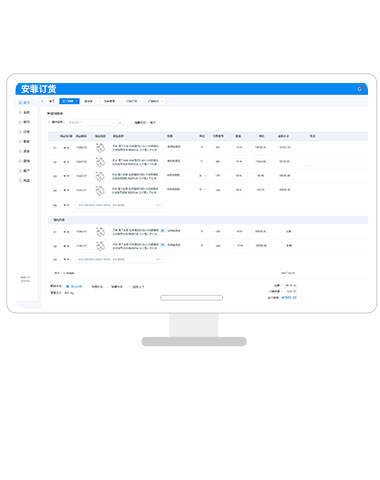
Task: Click third product row's thumbnail image
Action: (x=100, y=176)
